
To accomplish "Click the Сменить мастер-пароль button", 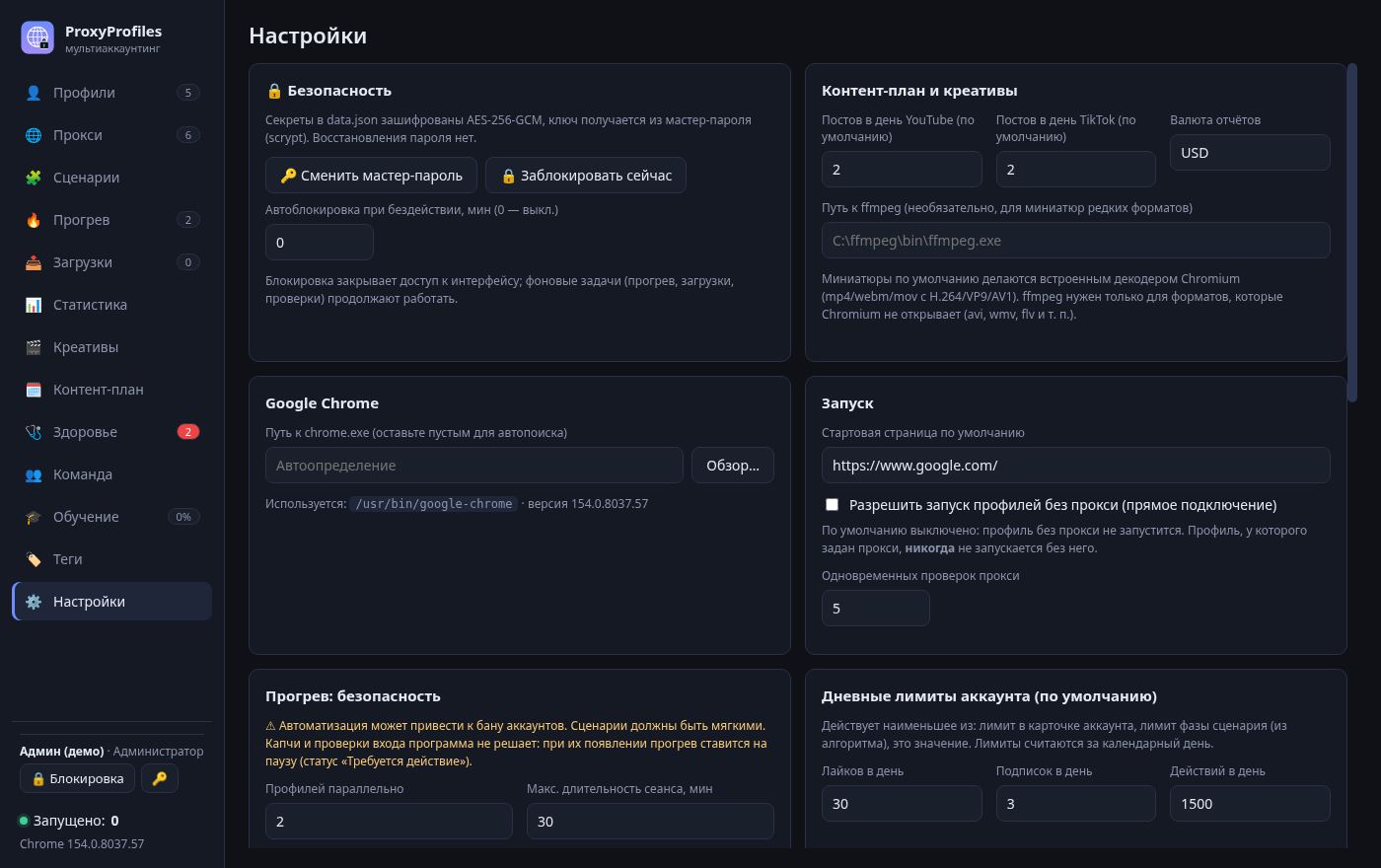I will 371,176.
